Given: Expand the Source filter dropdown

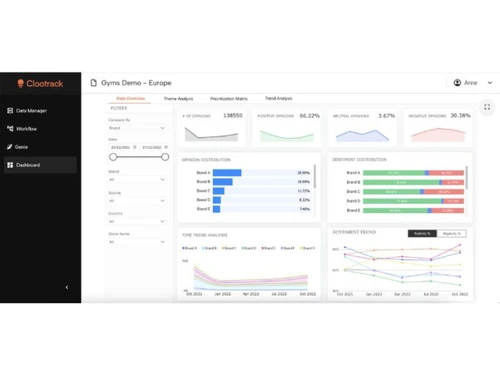Looking at the screenshot, I should click(137, 201).
